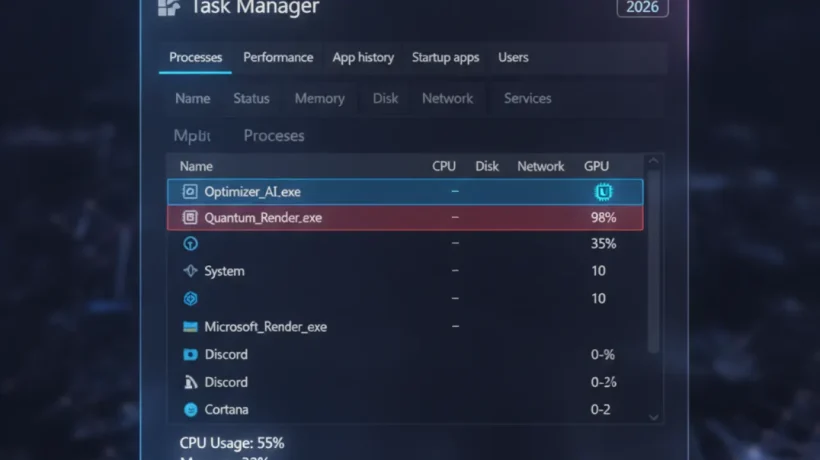Click the unnamed process icon with 35% GPU

point(190,244)
